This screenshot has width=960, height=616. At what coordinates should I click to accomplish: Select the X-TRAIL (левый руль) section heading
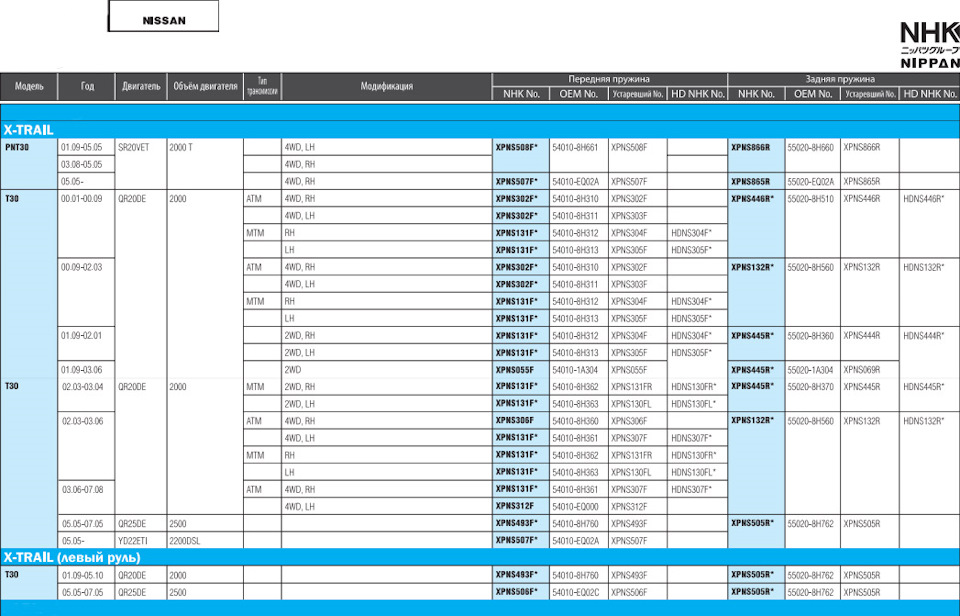point(72,557)
